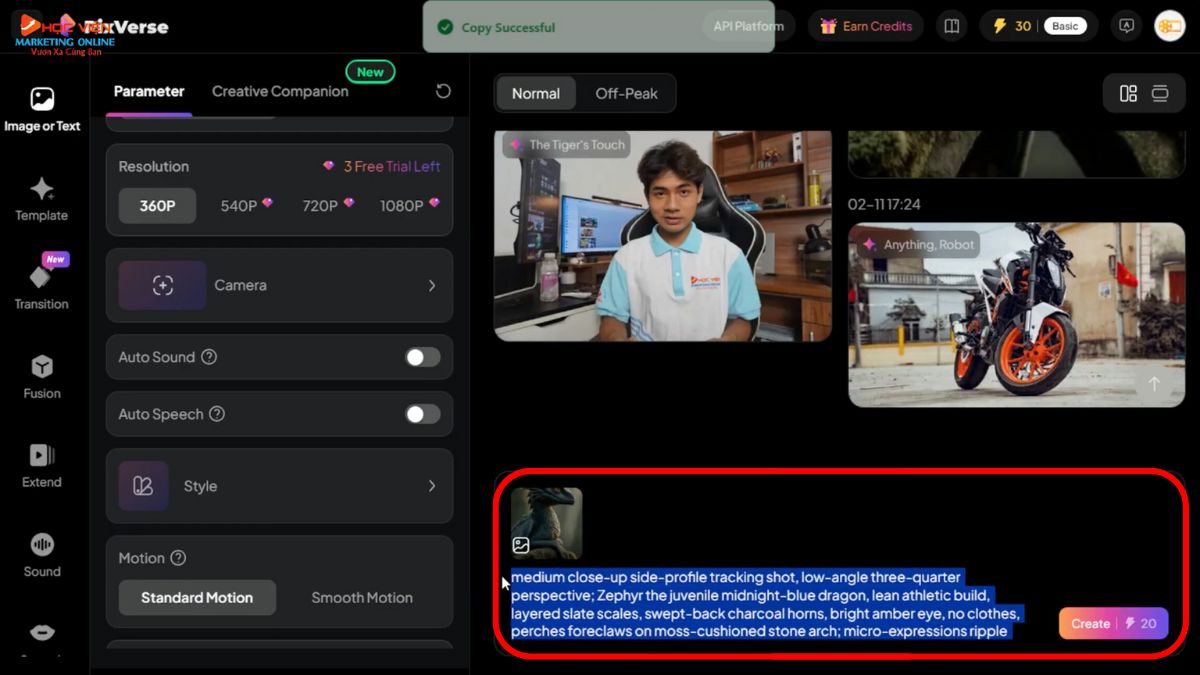
Task: Click the Motion help question icon
Action: pos(178,558)
